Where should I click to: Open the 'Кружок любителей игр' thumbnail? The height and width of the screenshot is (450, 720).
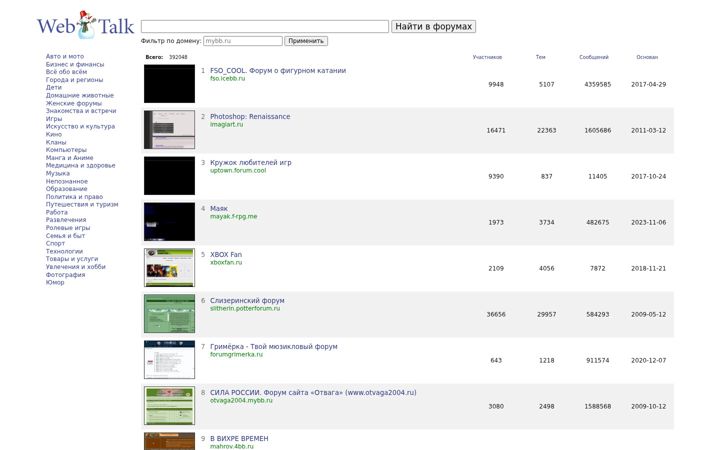tap(169, 175)
